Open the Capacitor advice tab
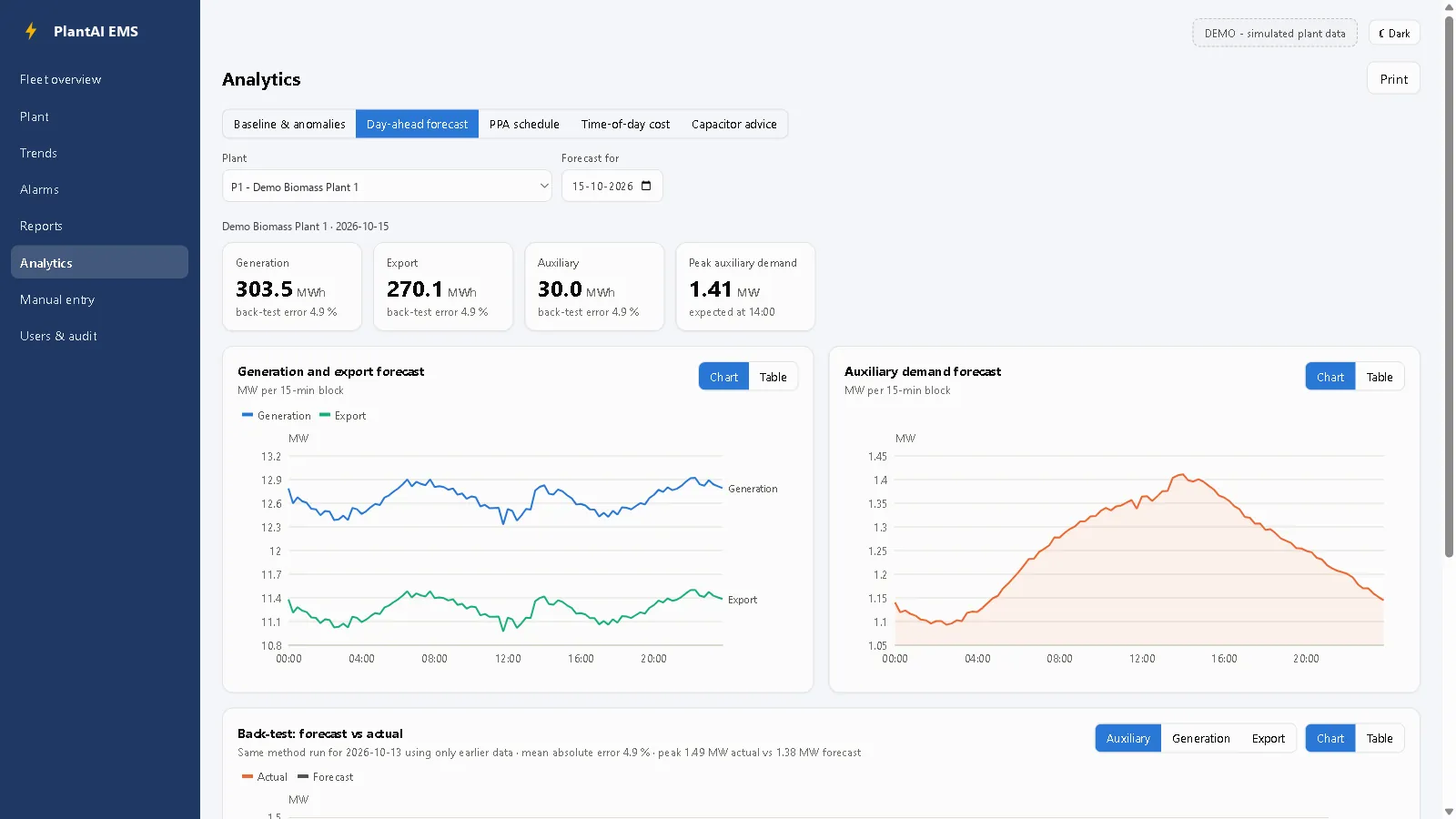Screen dimensions: 1456x819 [x=733, y=124]
